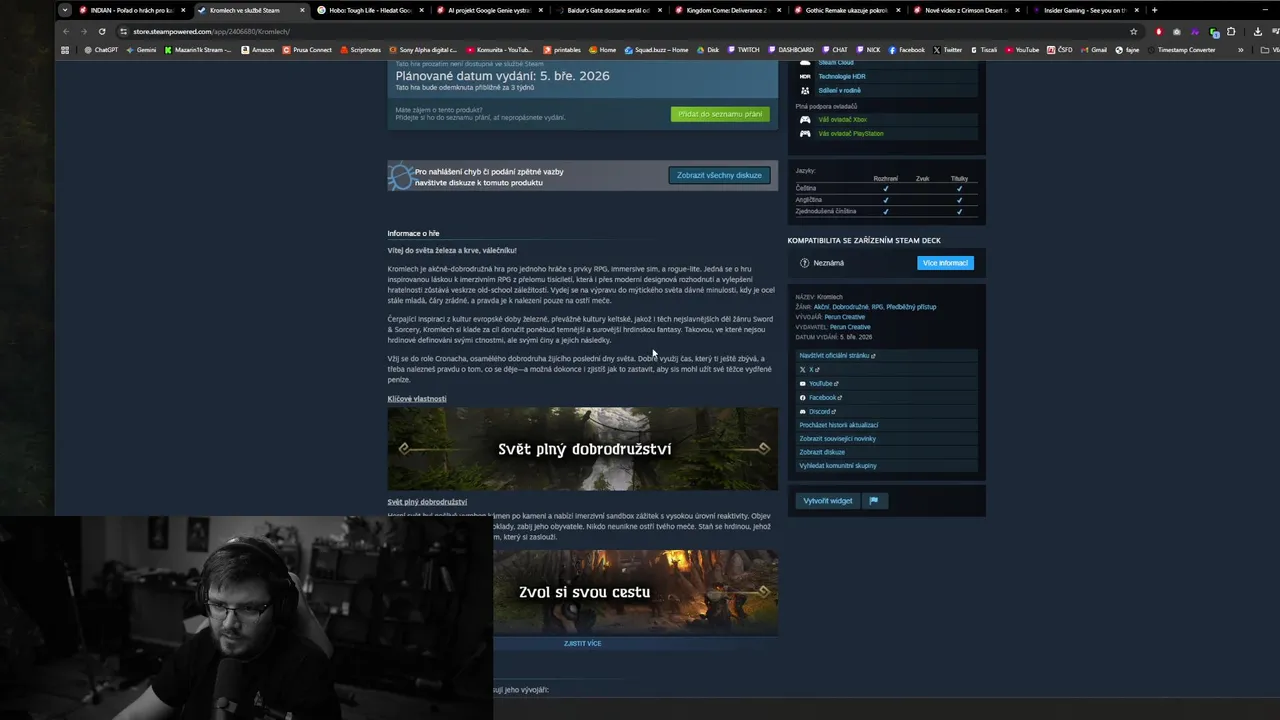The height and width of the screenshot is (720, 1280).
Task: Open the Předběžný přístup genre link
Action: coord(911,307)
